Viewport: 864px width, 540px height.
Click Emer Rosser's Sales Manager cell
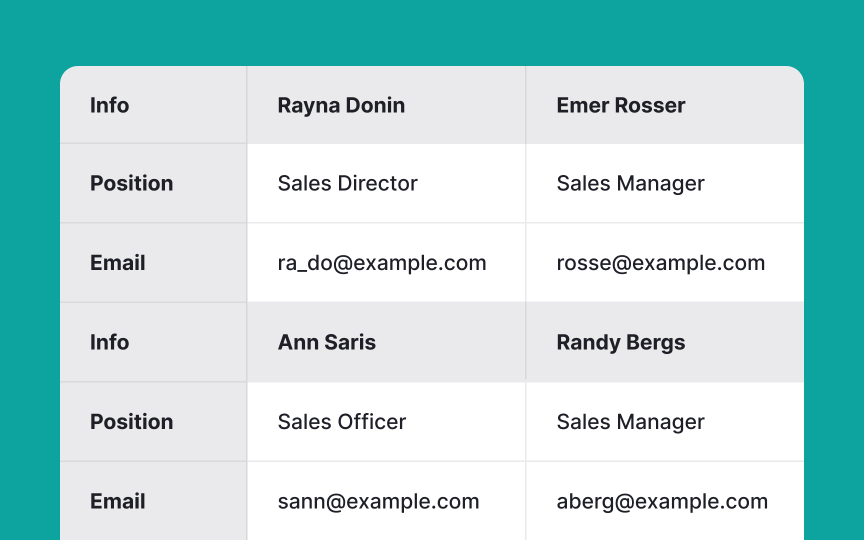click(x=630, y=184)
